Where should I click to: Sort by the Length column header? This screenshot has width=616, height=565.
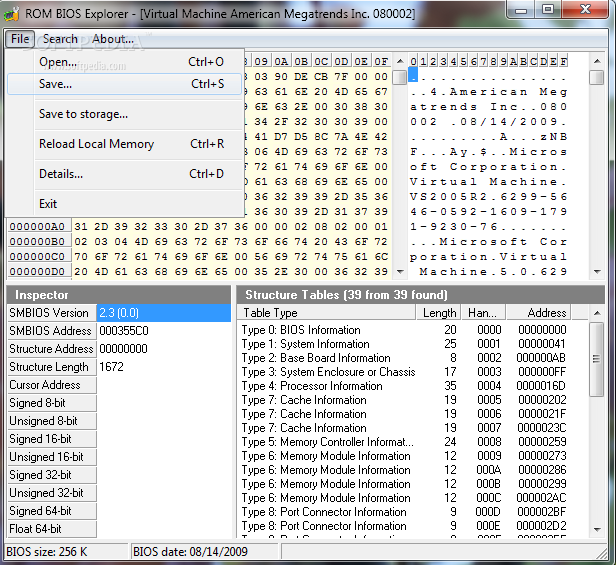click(438, 313)
